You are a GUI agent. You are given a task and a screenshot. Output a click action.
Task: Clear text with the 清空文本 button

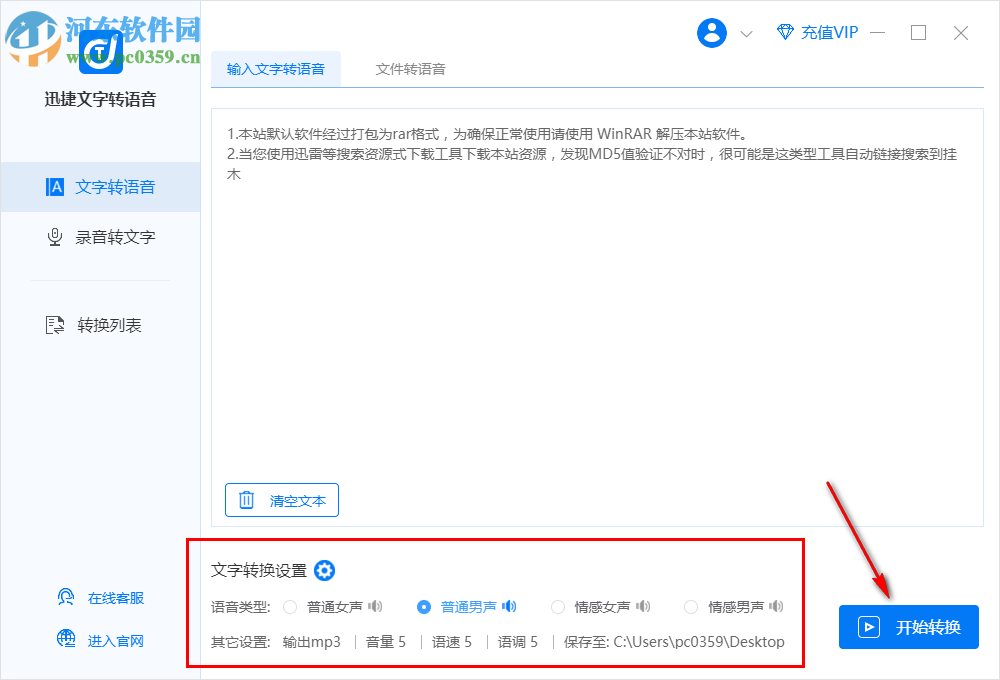coord(282,500)
